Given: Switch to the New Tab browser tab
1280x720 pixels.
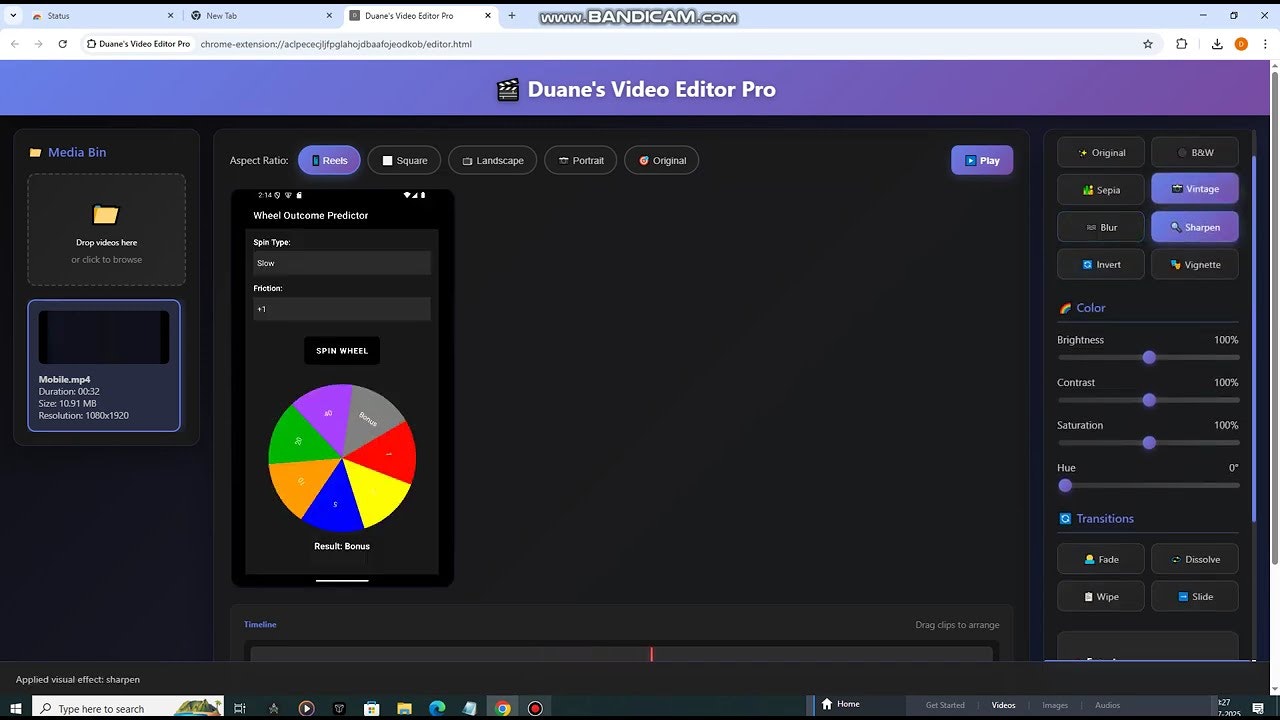Looking at the screenshot, I should 260,16.
